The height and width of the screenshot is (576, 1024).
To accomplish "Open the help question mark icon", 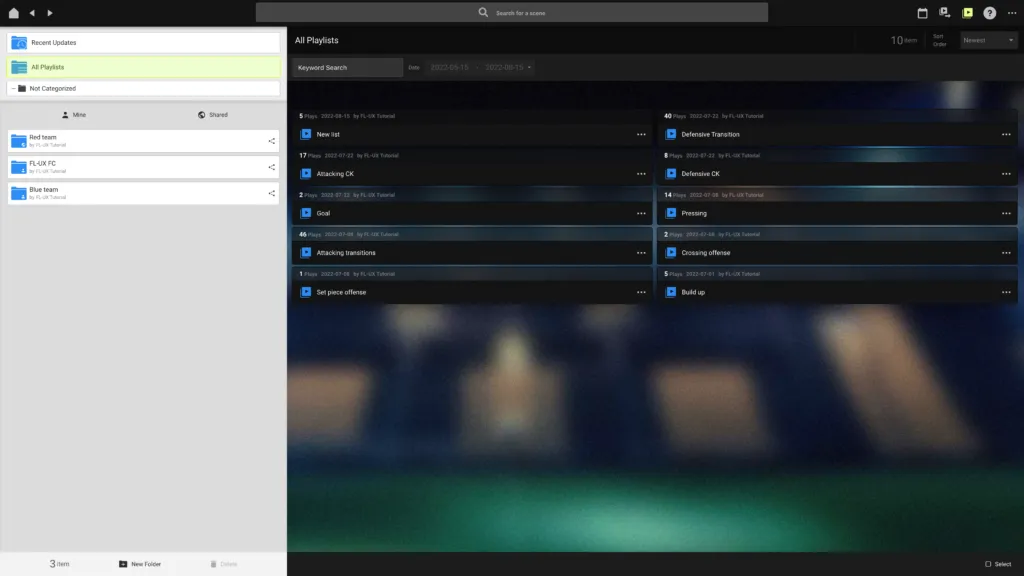I will click(x=989, y=12).
